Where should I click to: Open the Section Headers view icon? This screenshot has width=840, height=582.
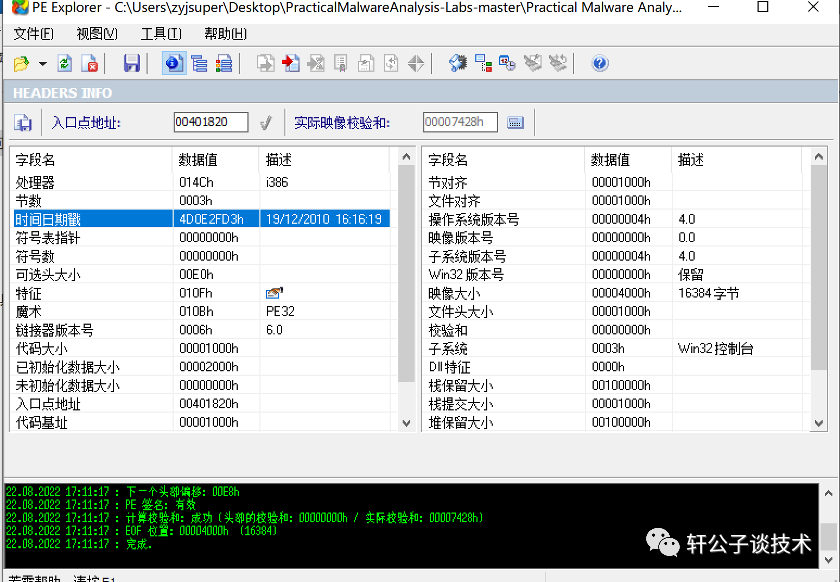point(224,64)
